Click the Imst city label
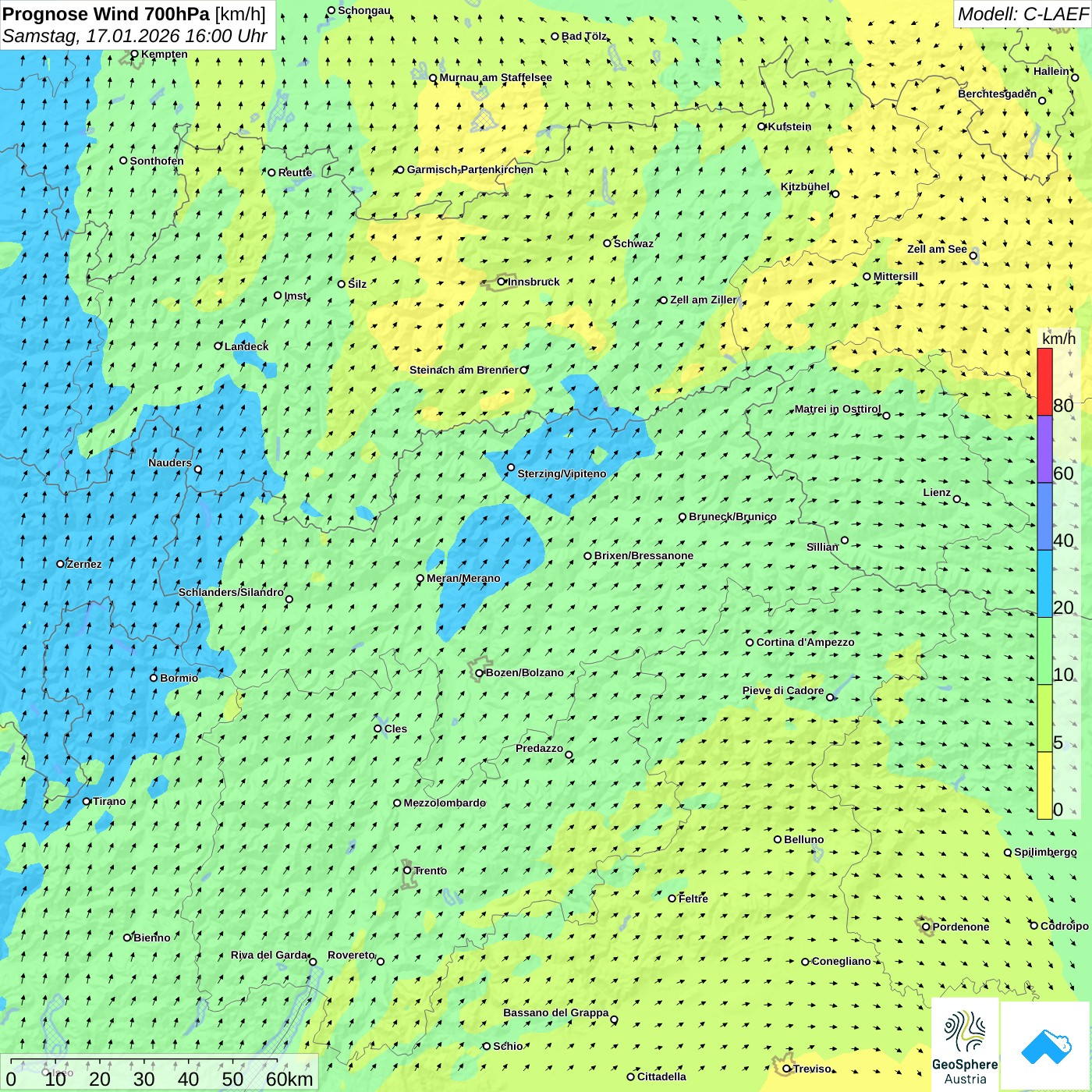 pyautogui.click(x=296, y=296)
